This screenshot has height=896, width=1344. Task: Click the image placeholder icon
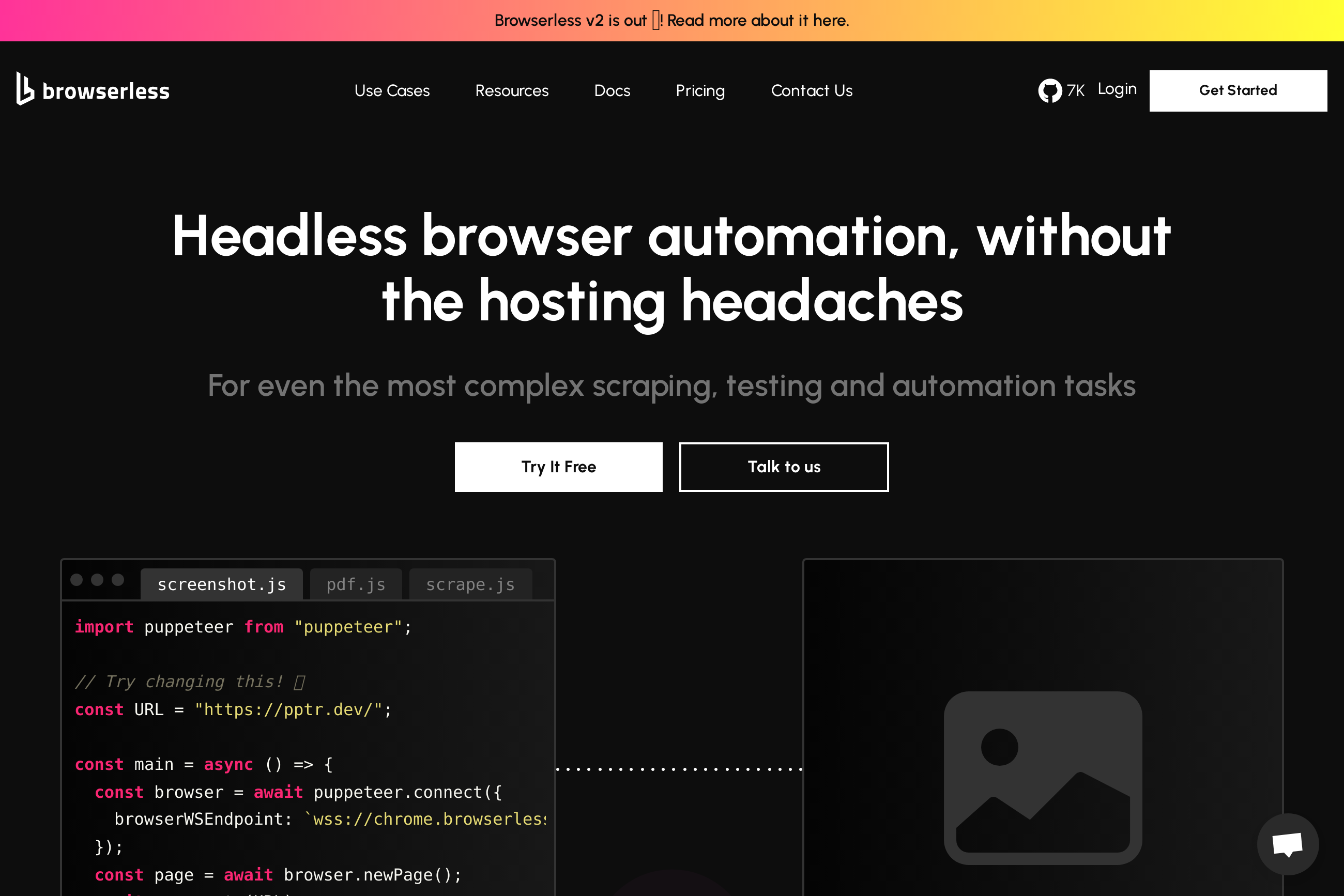click(1043, 777)
